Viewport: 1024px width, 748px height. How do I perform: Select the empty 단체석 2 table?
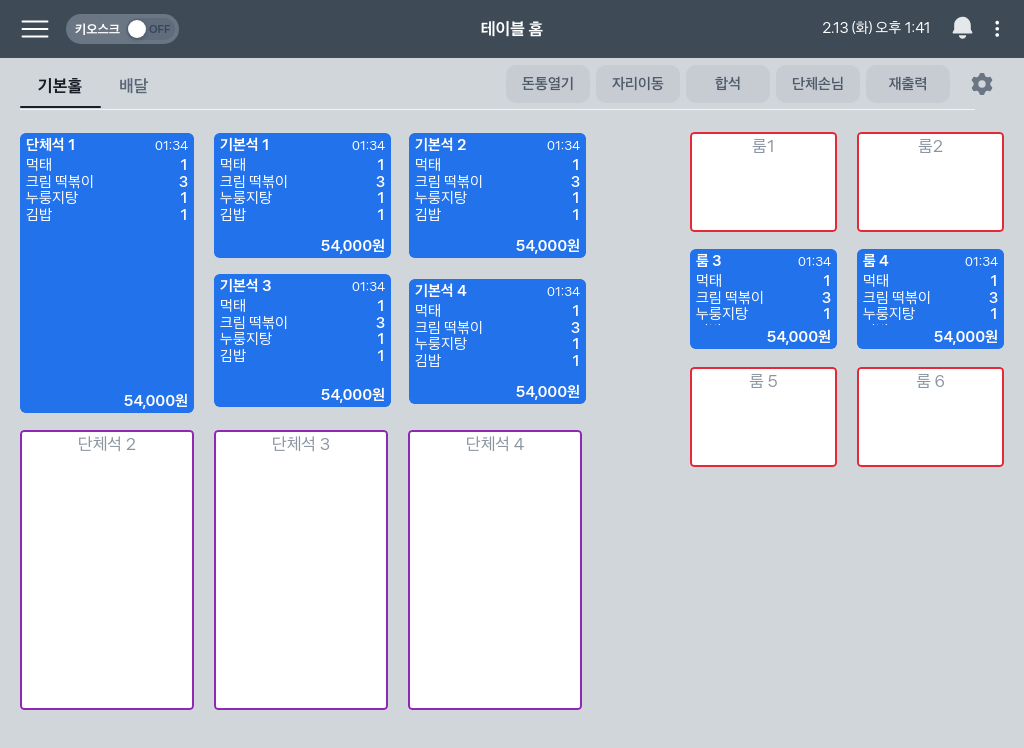pyautogui.click(x=107, y=570)
